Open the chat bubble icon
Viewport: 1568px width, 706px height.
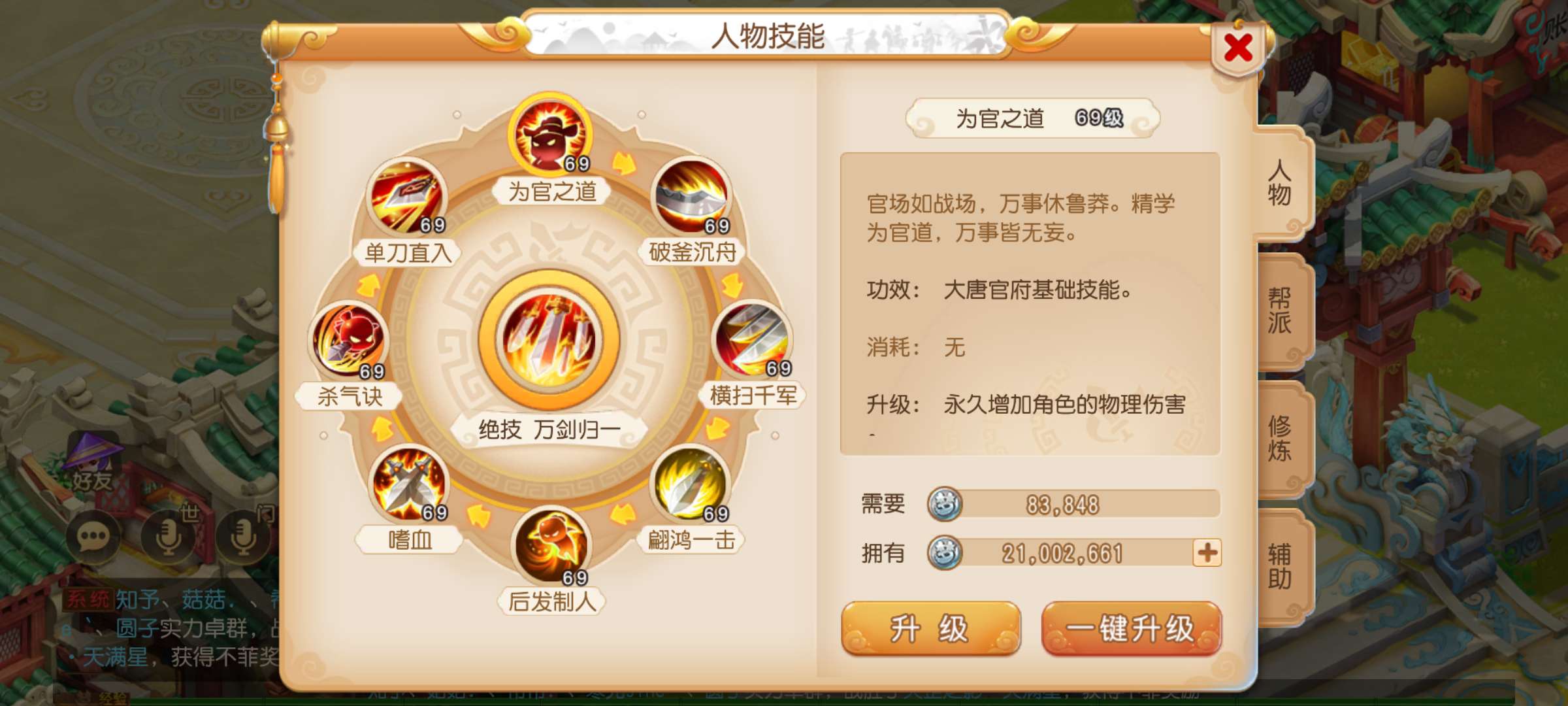[93, 537]
